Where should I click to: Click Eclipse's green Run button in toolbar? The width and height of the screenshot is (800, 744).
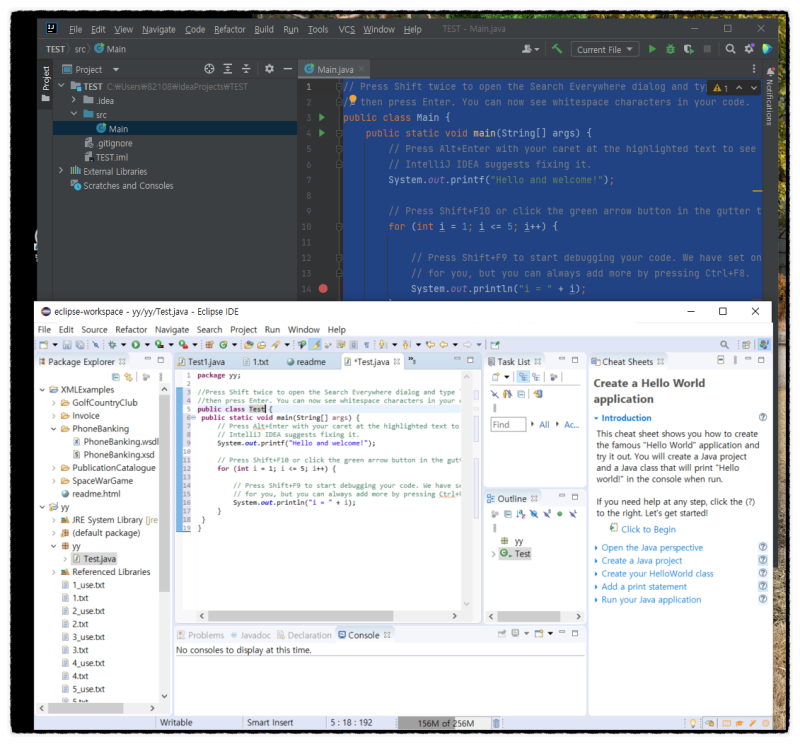coord(136,344)
